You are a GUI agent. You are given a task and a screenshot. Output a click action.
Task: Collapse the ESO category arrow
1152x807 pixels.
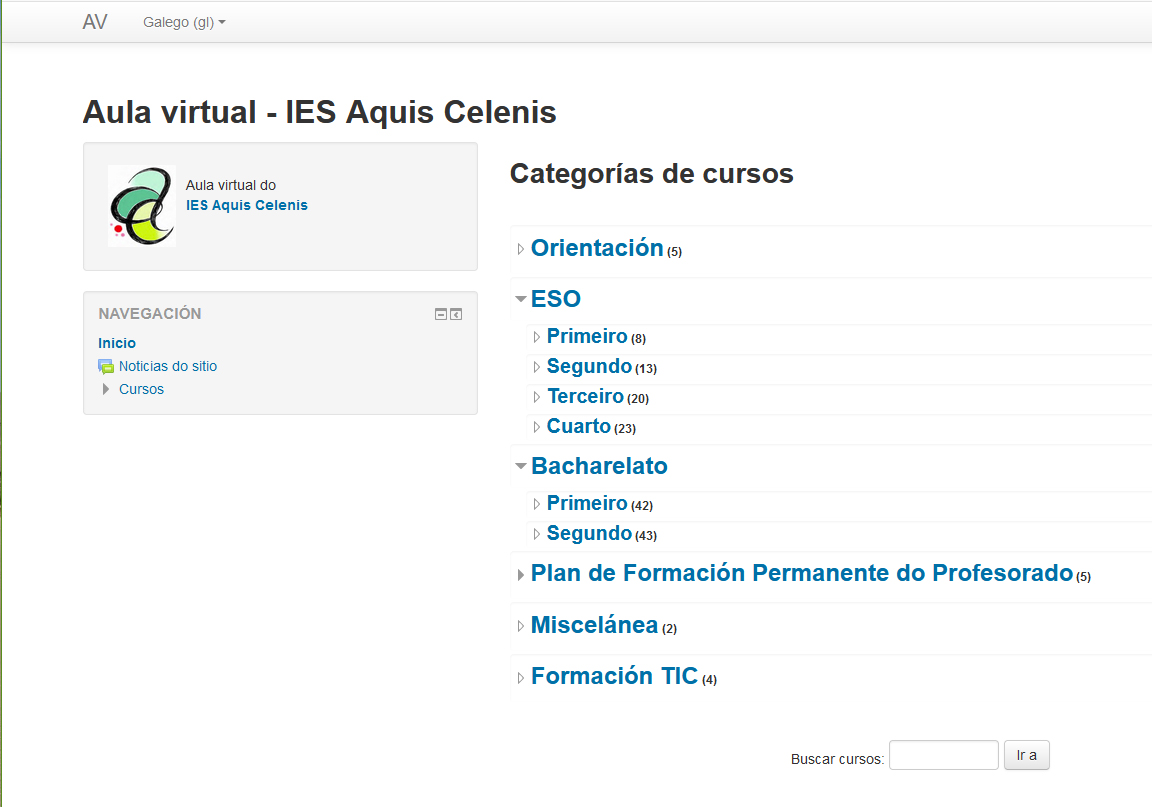tap(520, 298)
